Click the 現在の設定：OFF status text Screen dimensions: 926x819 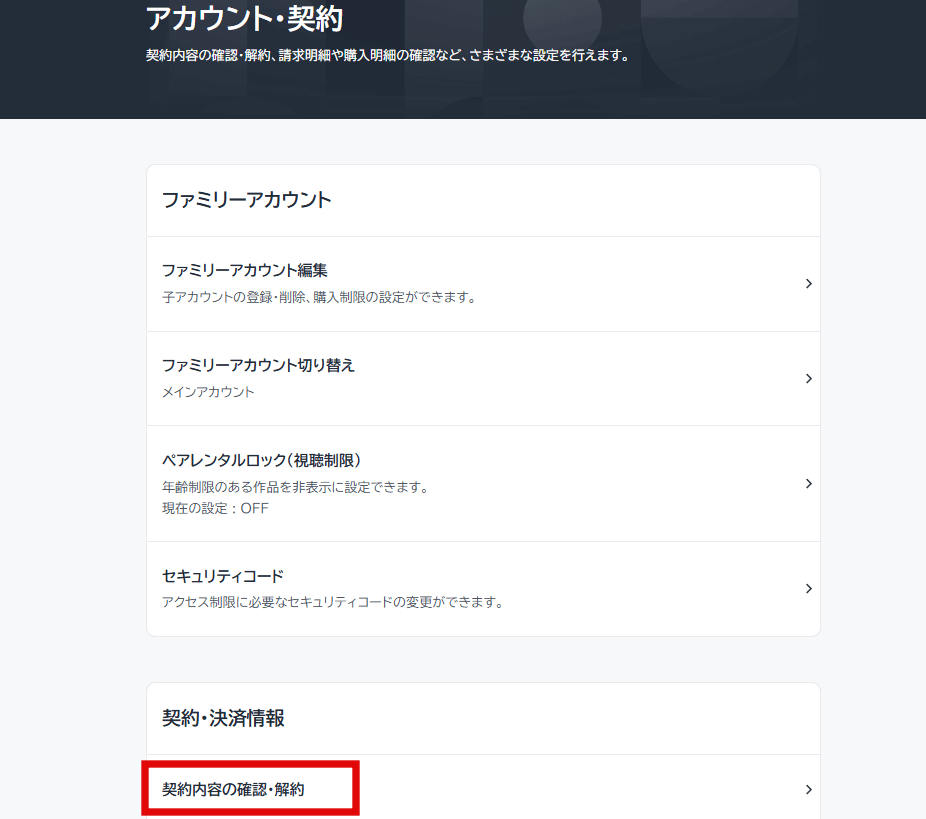(215, 508)
